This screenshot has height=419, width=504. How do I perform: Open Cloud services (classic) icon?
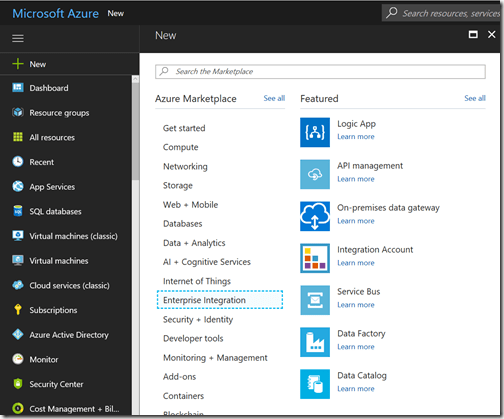click(x=18, y=285)
